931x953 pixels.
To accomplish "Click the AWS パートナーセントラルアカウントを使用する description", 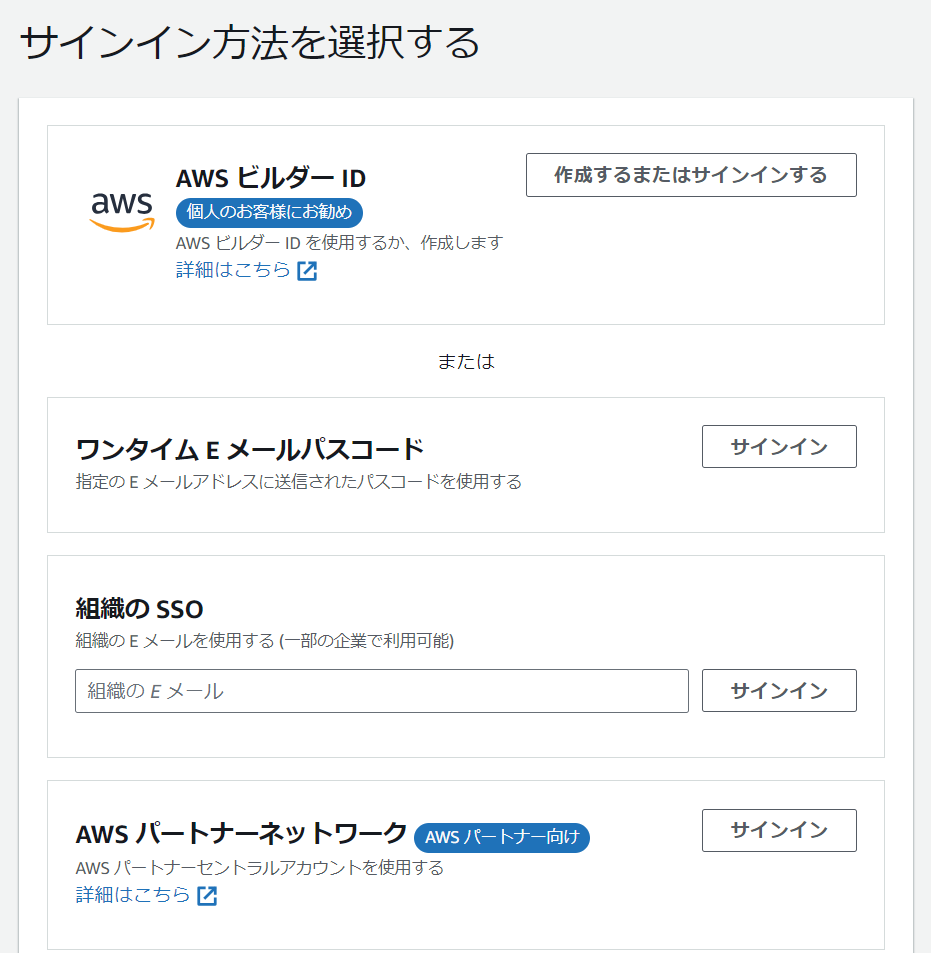I will pyautogui.click(x=260, y=867).
